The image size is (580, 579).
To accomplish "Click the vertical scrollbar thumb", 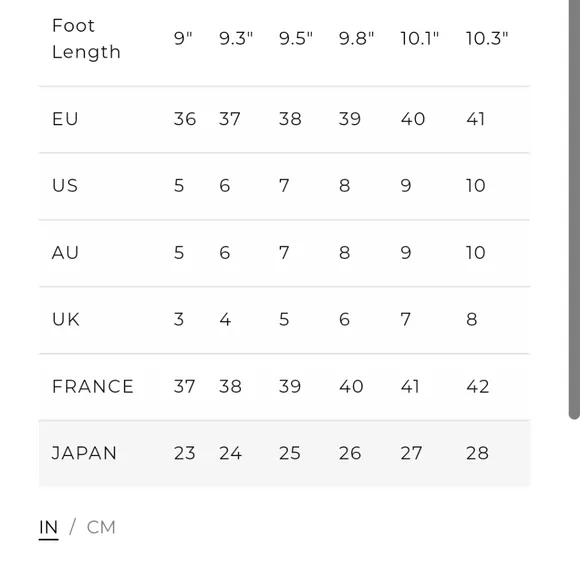I will [x=574, y=209].
